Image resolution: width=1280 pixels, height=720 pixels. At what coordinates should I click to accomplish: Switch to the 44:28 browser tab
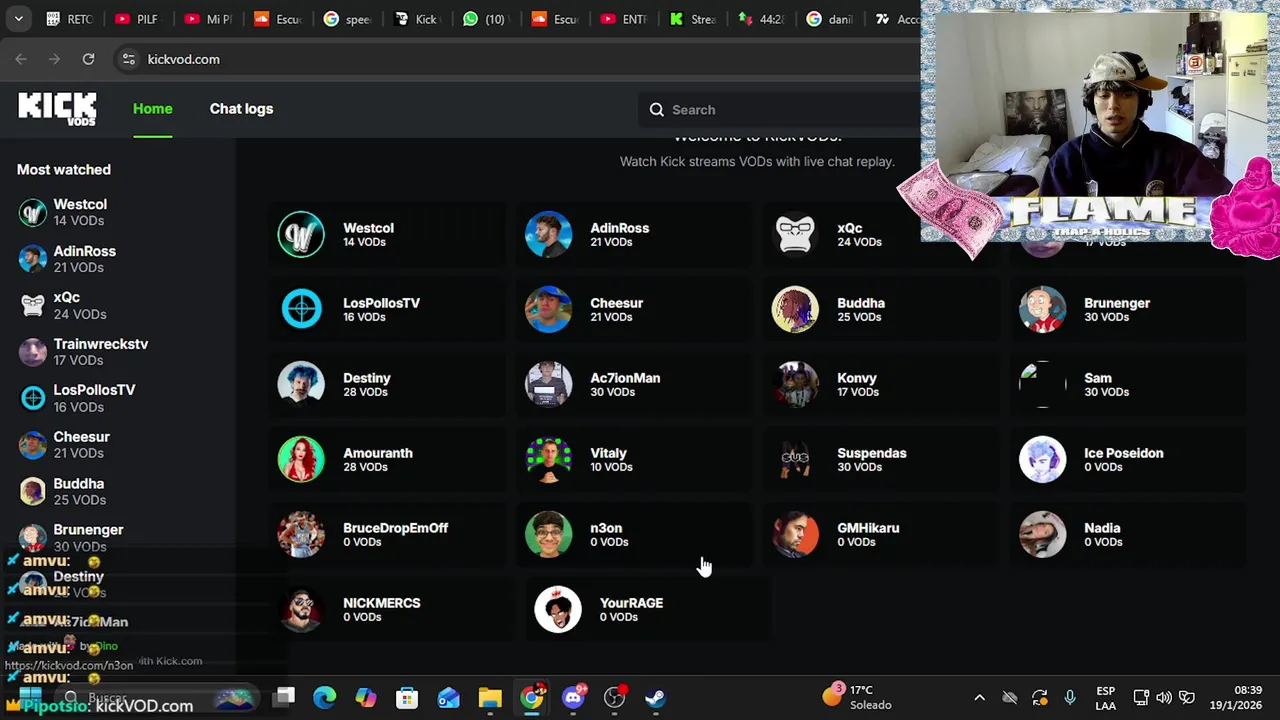(x=761, y=19)
